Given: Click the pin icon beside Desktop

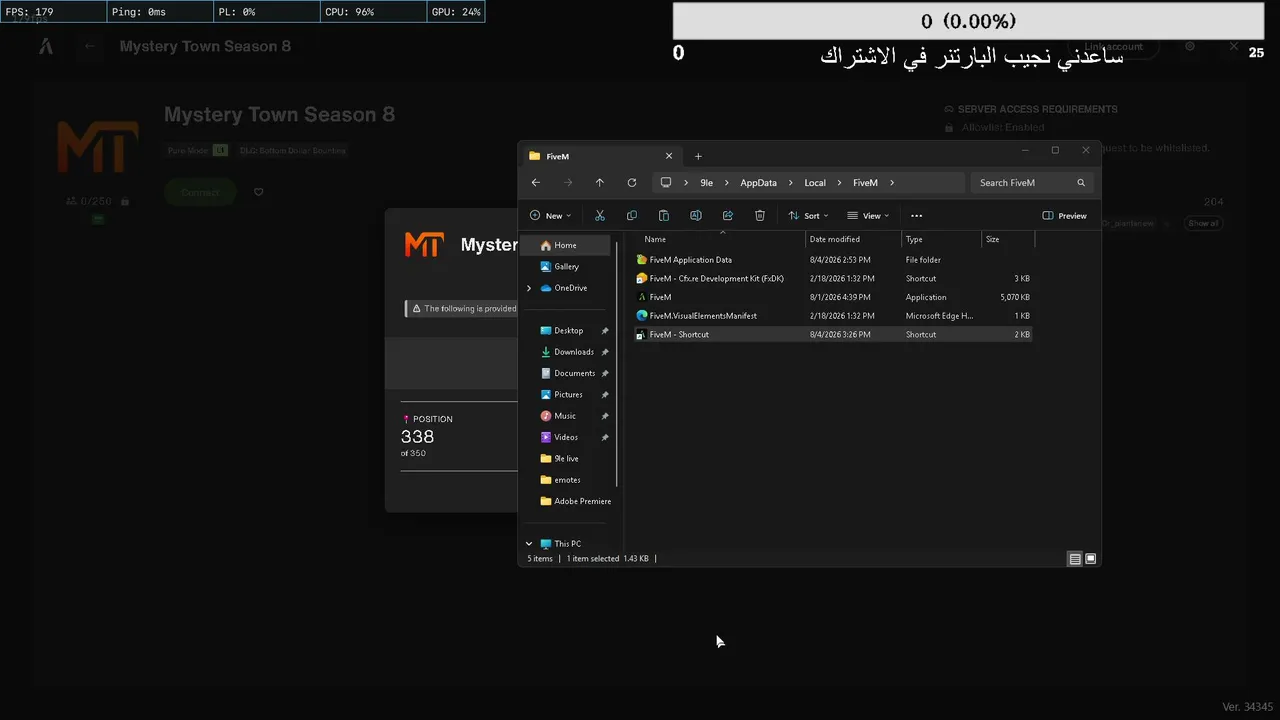Looking at the screenshot, I should pyautogui.click(x=605, y=331).
